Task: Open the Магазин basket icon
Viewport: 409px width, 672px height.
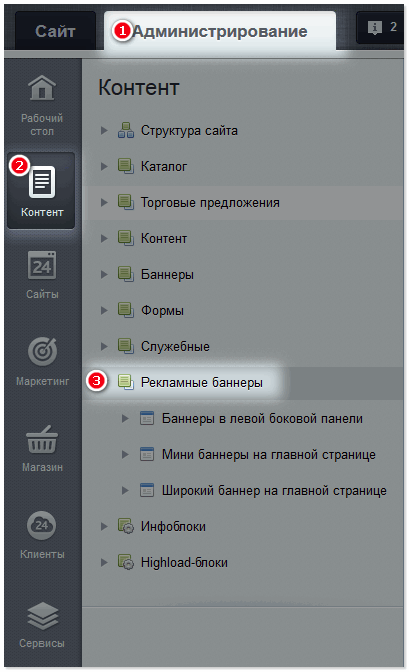Action: [x=42, y=439]
